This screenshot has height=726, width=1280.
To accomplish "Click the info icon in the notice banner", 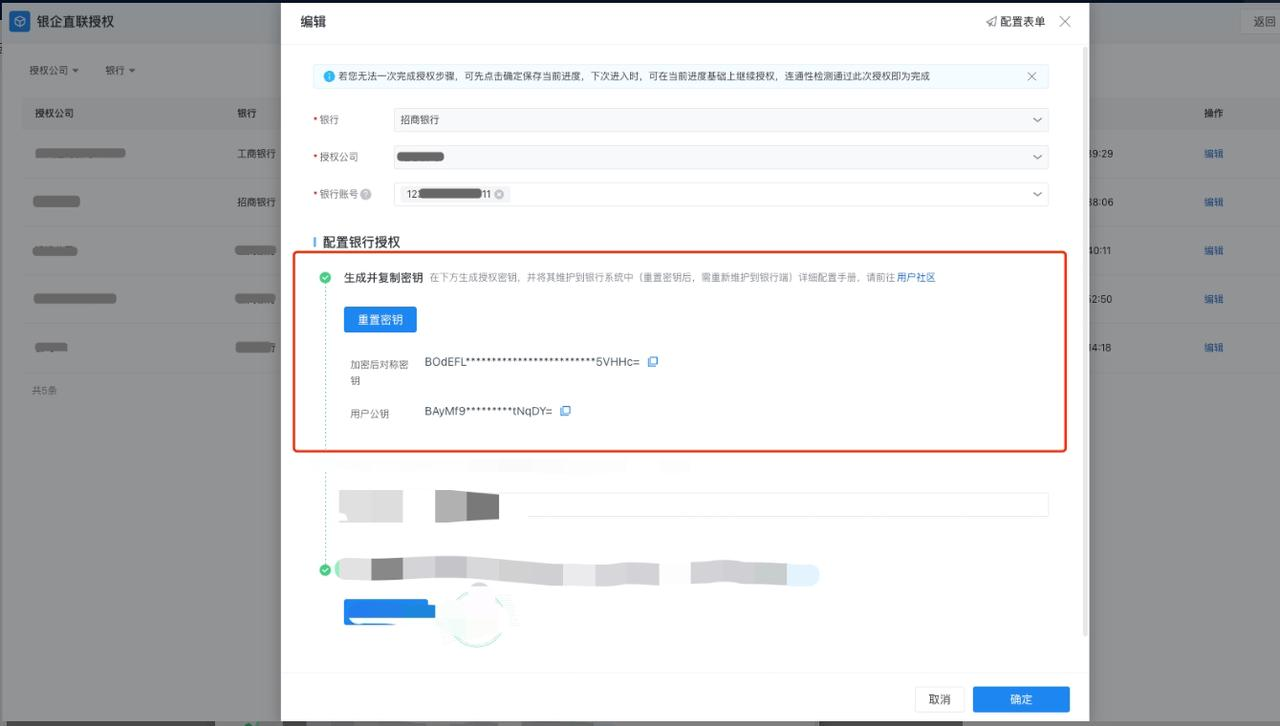I will click(329, 76).
